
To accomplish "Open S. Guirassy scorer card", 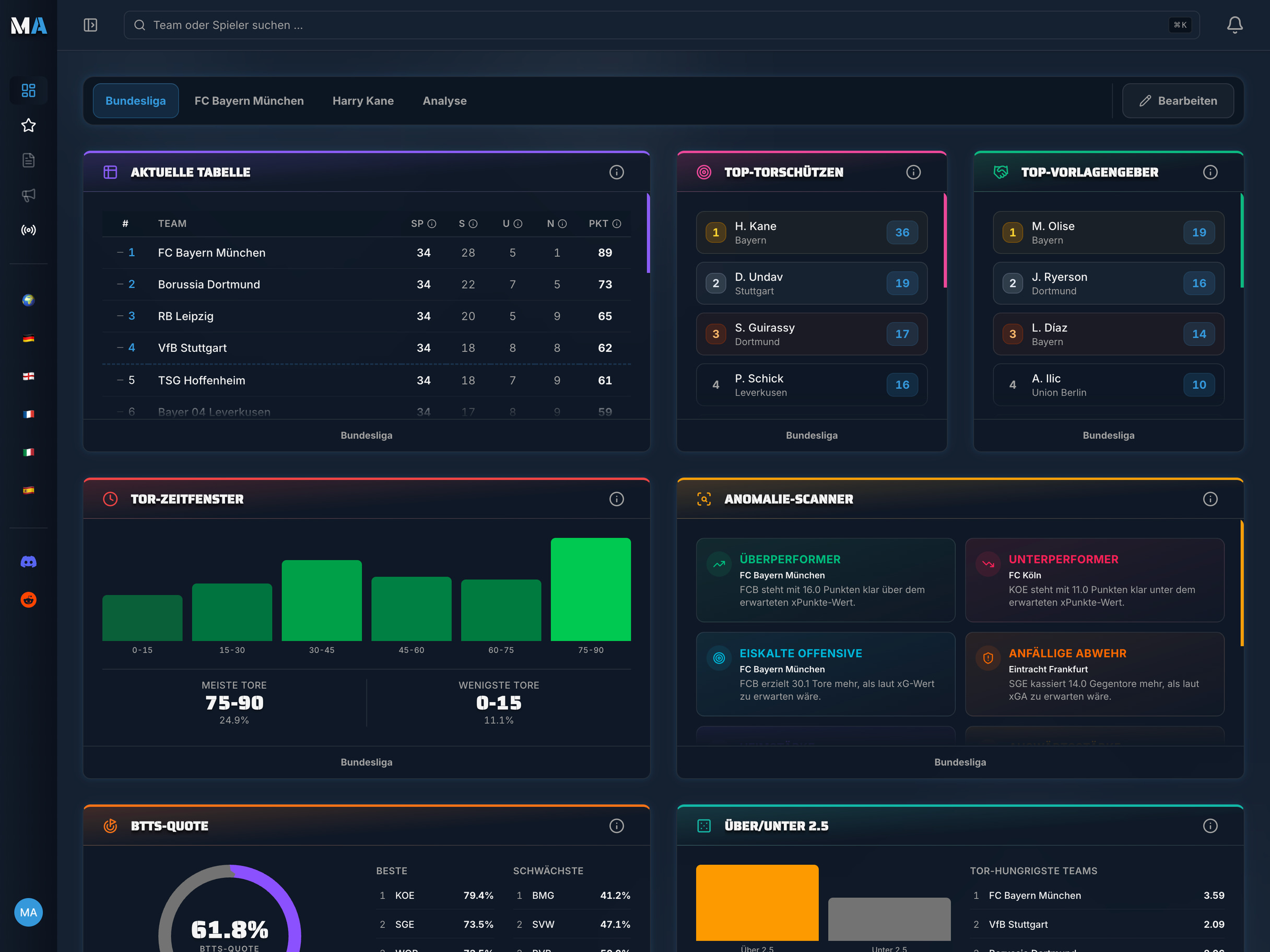I will (812, 334).
